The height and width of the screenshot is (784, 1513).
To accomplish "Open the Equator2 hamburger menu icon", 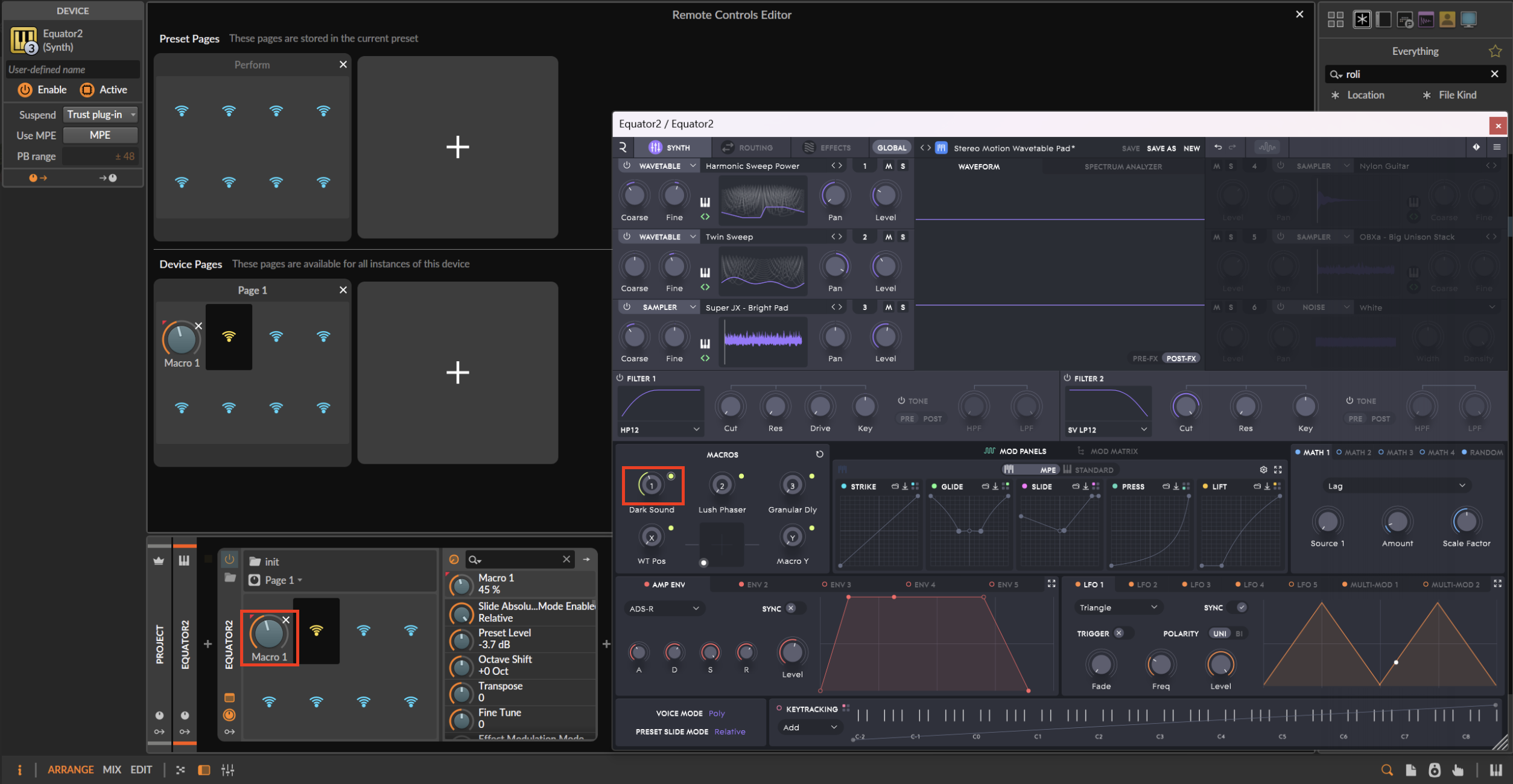I will pyautogui.click(x=1497, y=147).
